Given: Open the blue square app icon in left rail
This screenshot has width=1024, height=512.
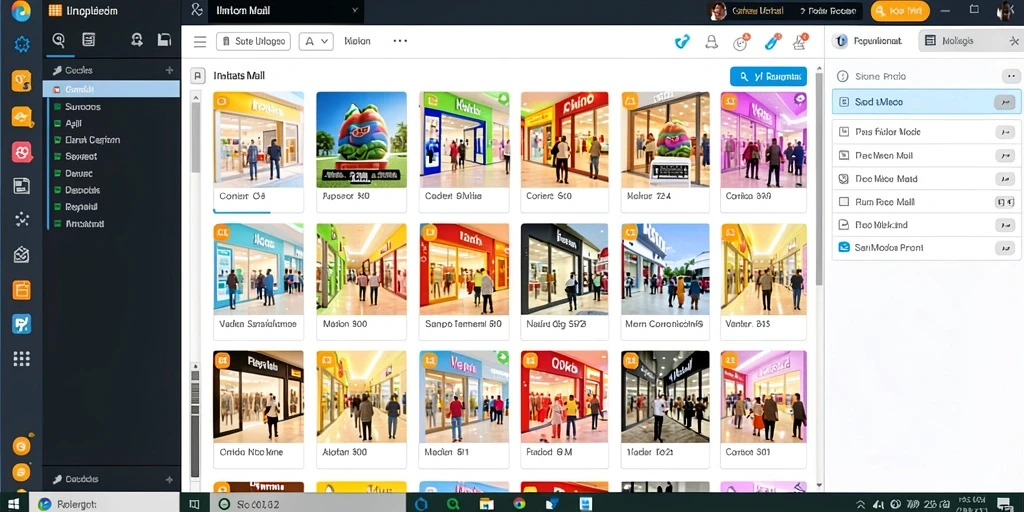Looking at the screenshot, I should tap(22, 324).
